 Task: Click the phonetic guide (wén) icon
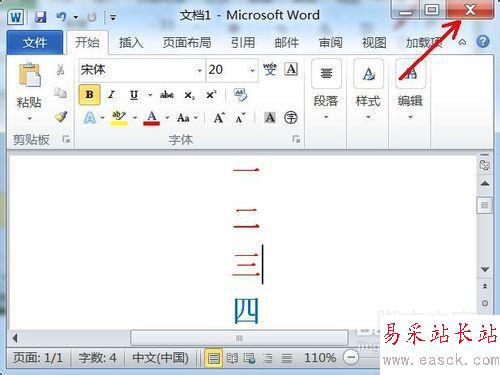click(270, 69)
